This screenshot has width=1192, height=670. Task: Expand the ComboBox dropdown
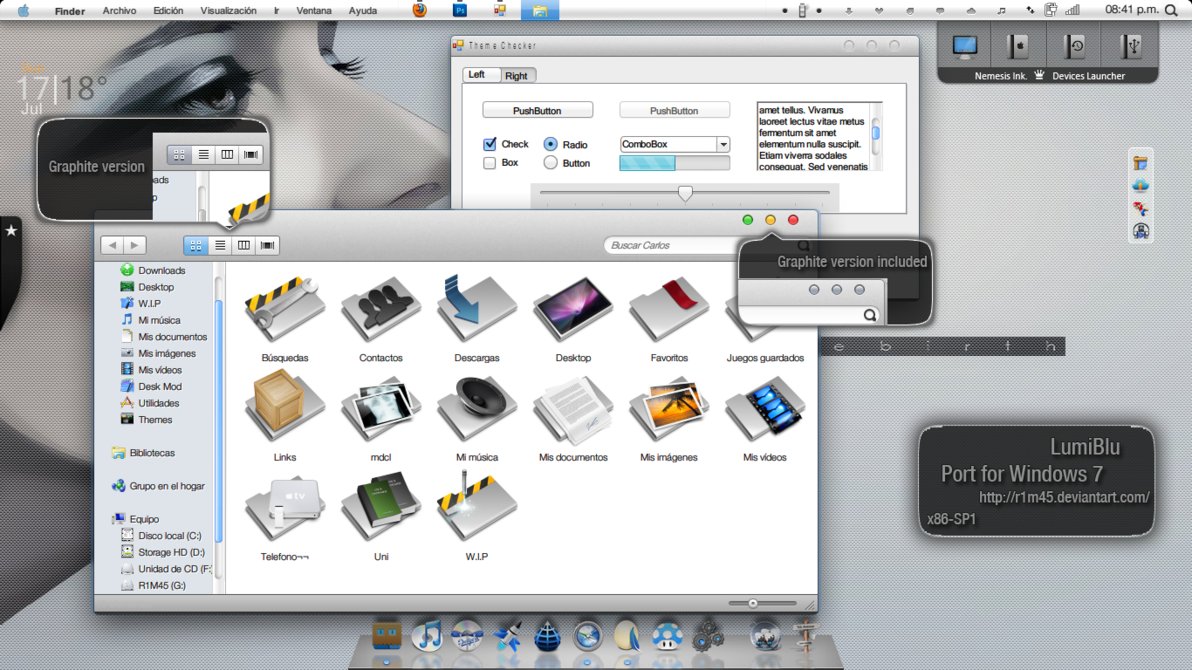(x=723, y=144)
